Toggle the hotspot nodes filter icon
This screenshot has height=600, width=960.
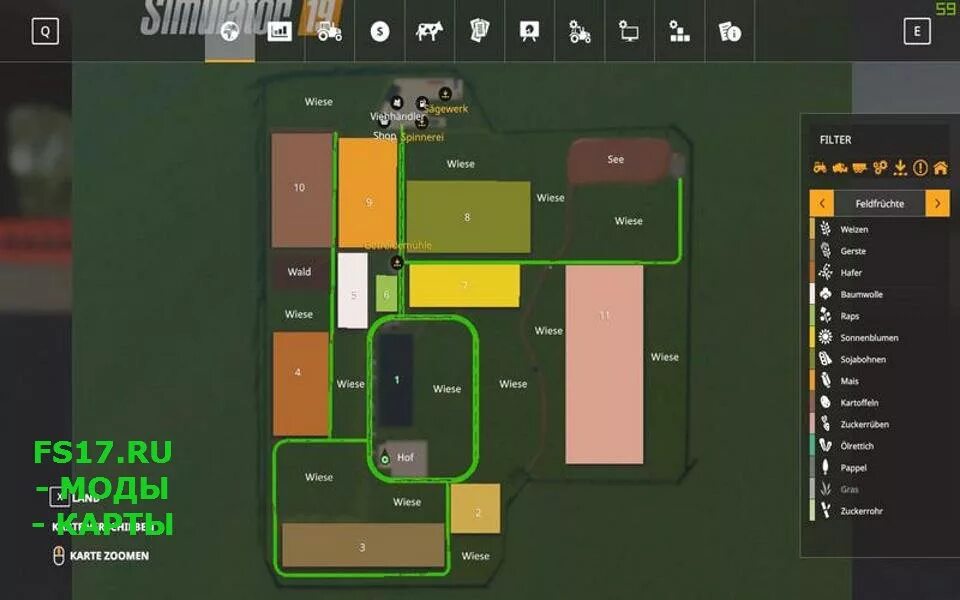click(x=880, y=167)
